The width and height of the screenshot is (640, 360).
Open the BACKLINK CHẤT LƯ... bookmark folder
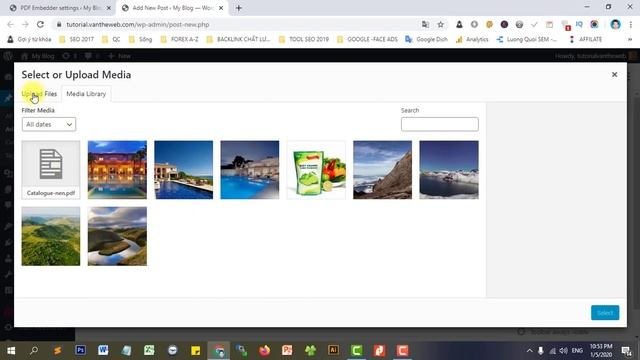click(x=239, y=39)
